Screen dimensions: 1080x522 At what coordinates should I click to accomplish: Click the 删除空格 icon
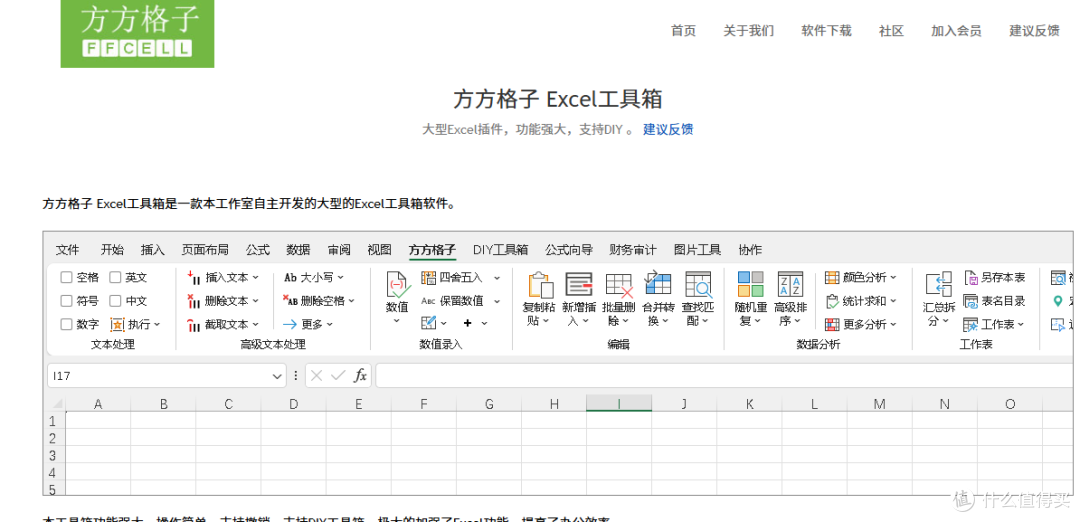(x=290, y=301)
